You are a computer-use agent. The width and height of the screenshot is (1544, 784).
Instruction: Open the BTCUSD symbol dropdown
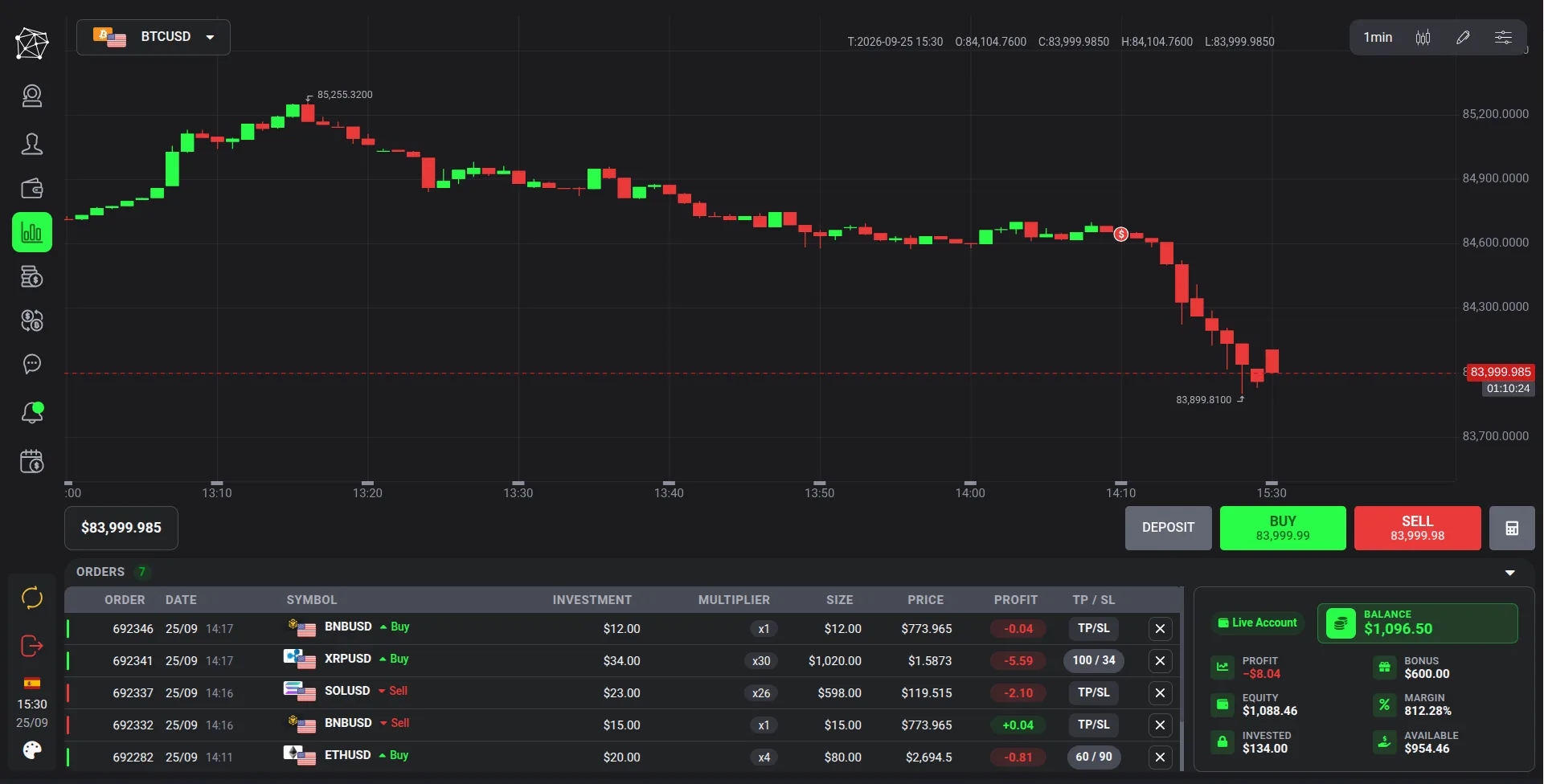click(x=154, y=37)
